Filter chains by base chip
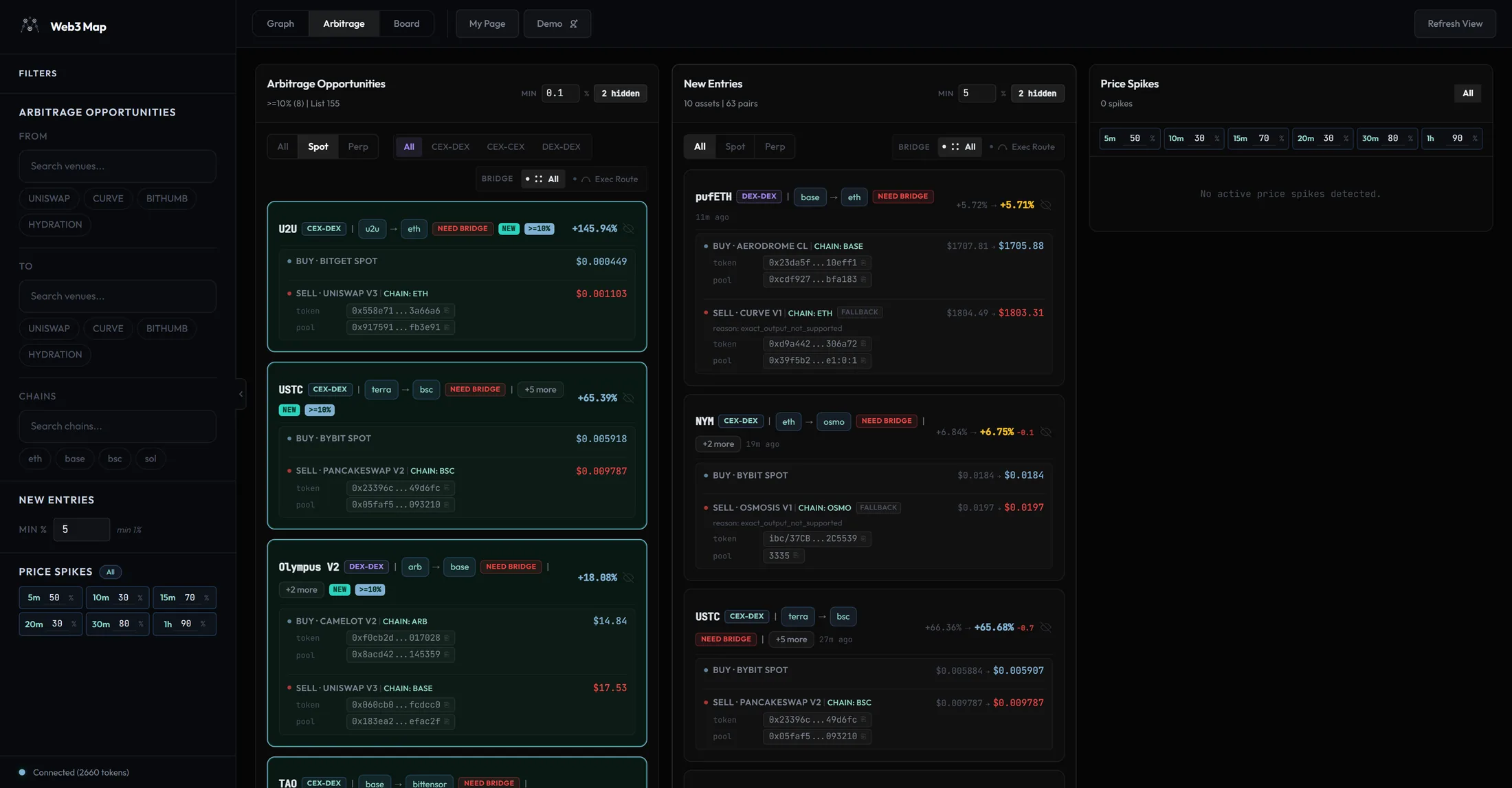 (x=75, y=459)
